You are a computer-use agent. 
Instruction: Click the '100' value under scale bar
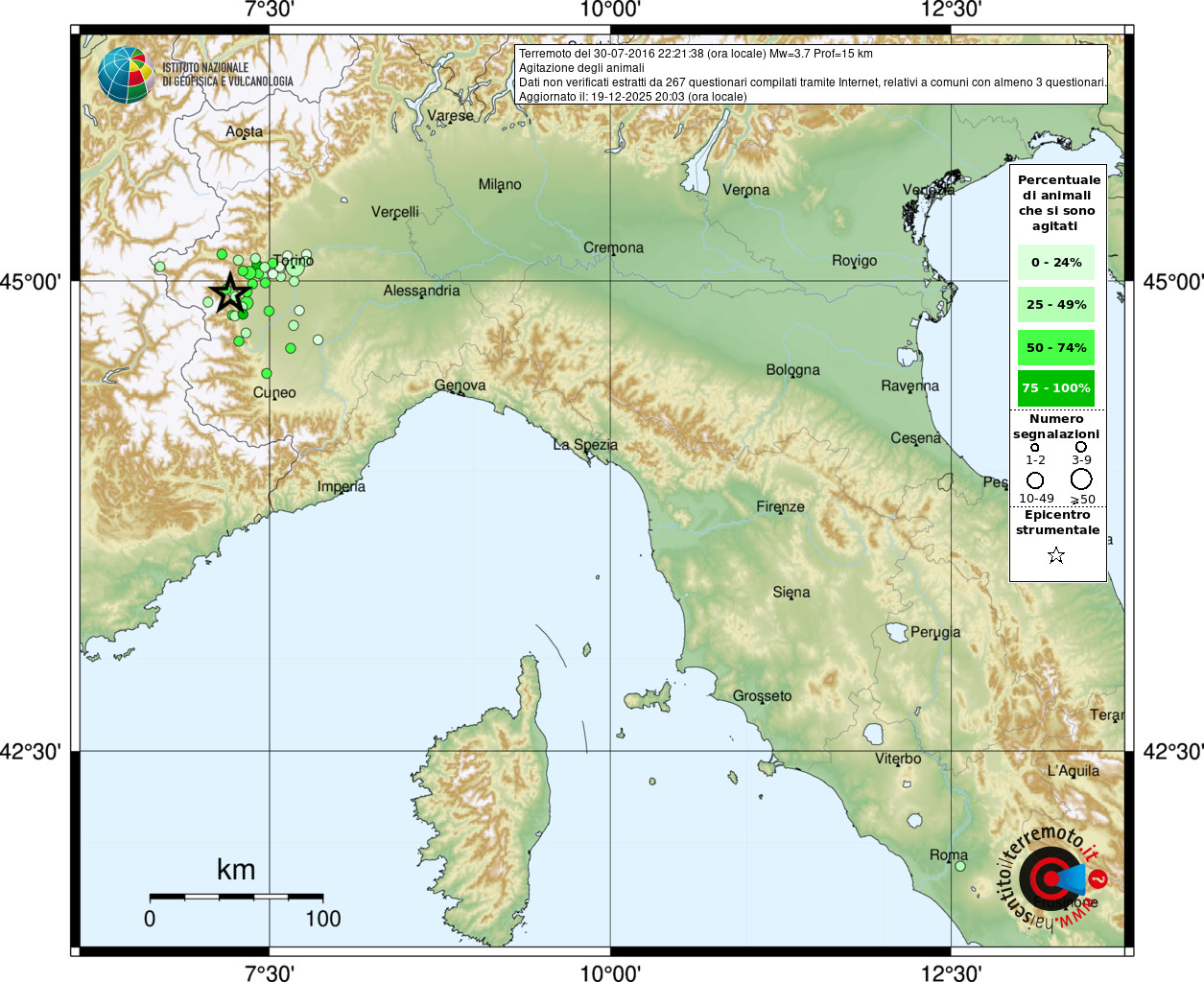(322, 919)
